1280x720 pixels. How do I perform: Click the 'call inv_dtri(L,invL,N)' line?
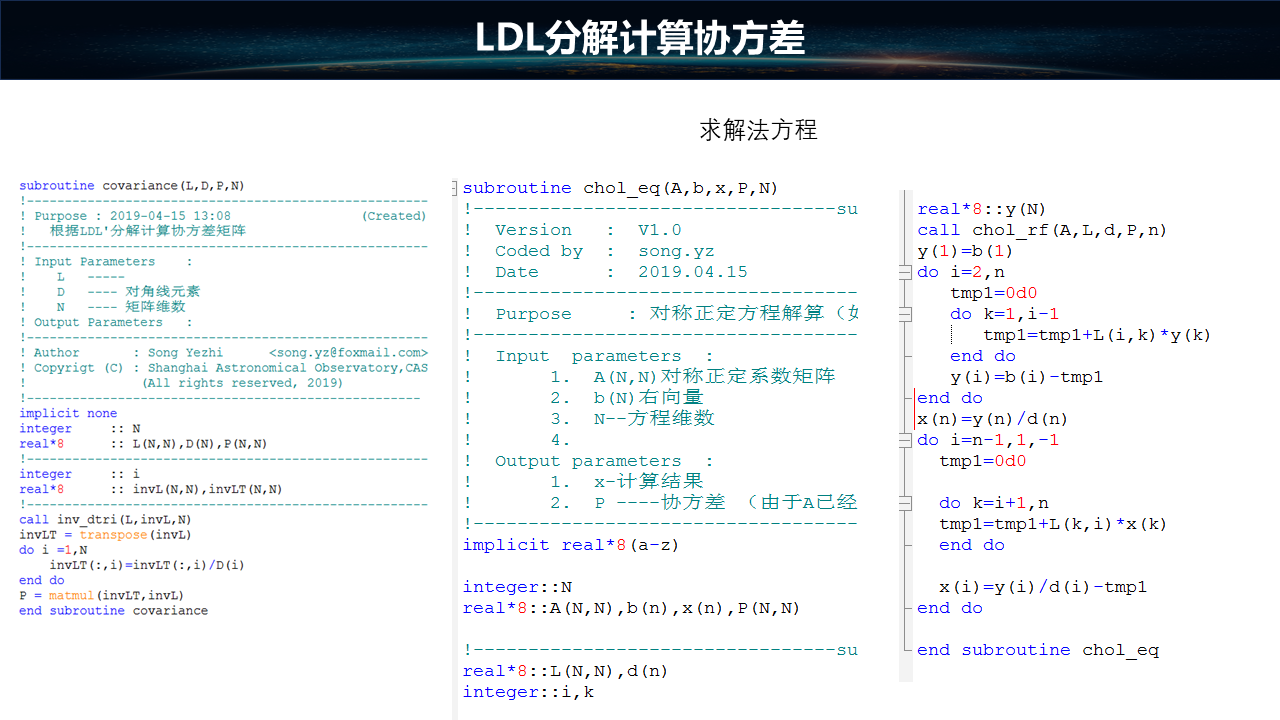coord(105,520)
